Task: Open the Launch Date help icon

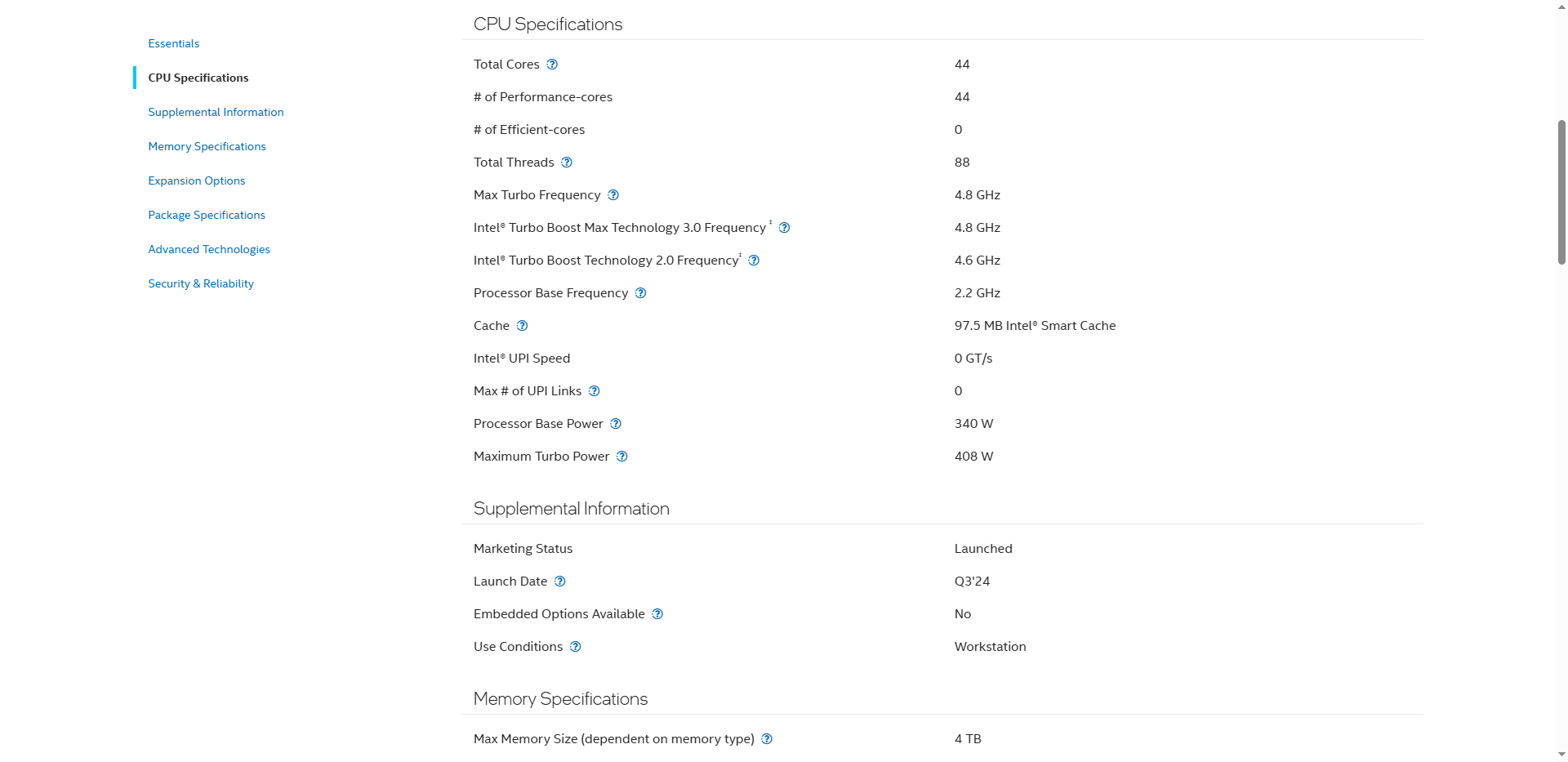Action: (560, 582)
